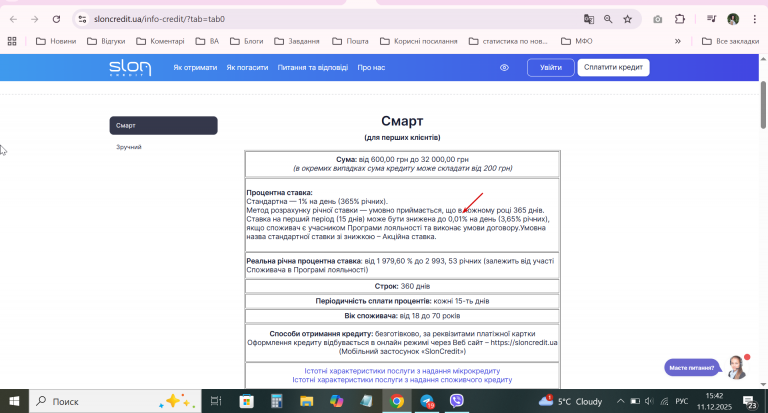Open the Chrome three-dot menu

click(x=754, y=19)
